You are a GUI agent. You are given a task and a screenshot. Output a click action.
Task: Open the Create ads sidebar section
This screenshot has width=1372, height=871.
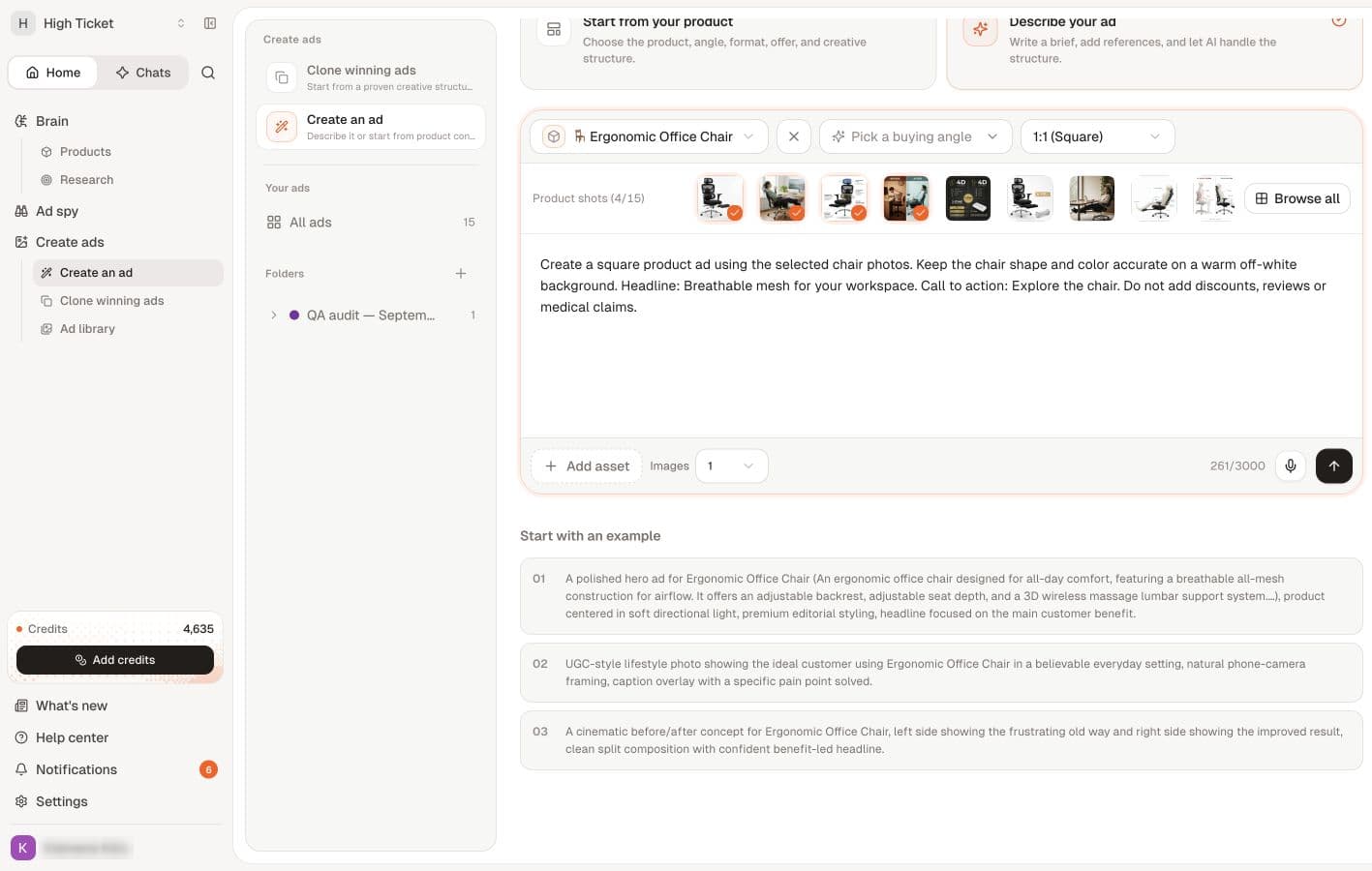[x=116, y=242]
